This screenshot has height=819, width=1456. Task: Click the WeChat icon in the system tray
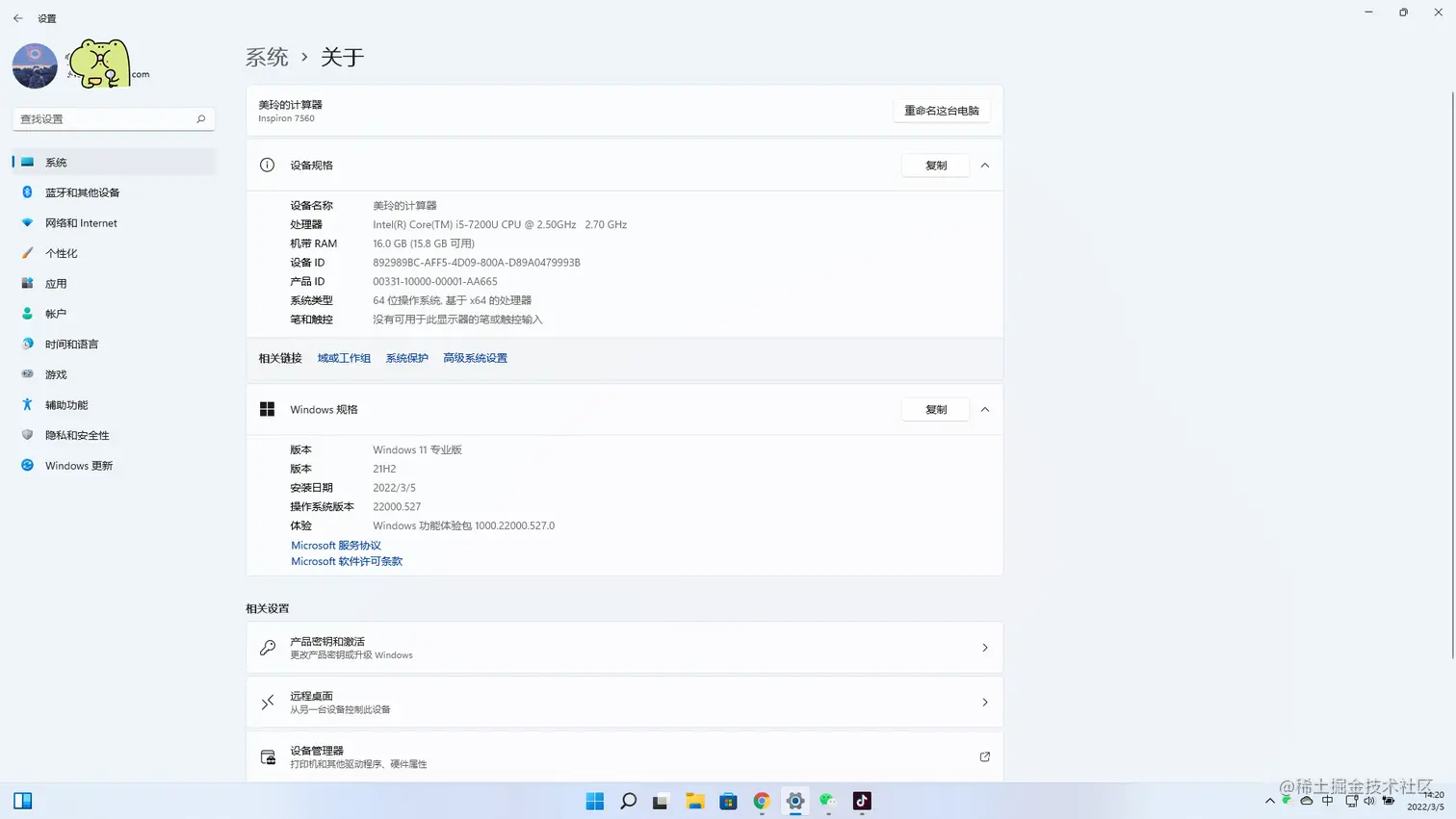coord(1287,800)
